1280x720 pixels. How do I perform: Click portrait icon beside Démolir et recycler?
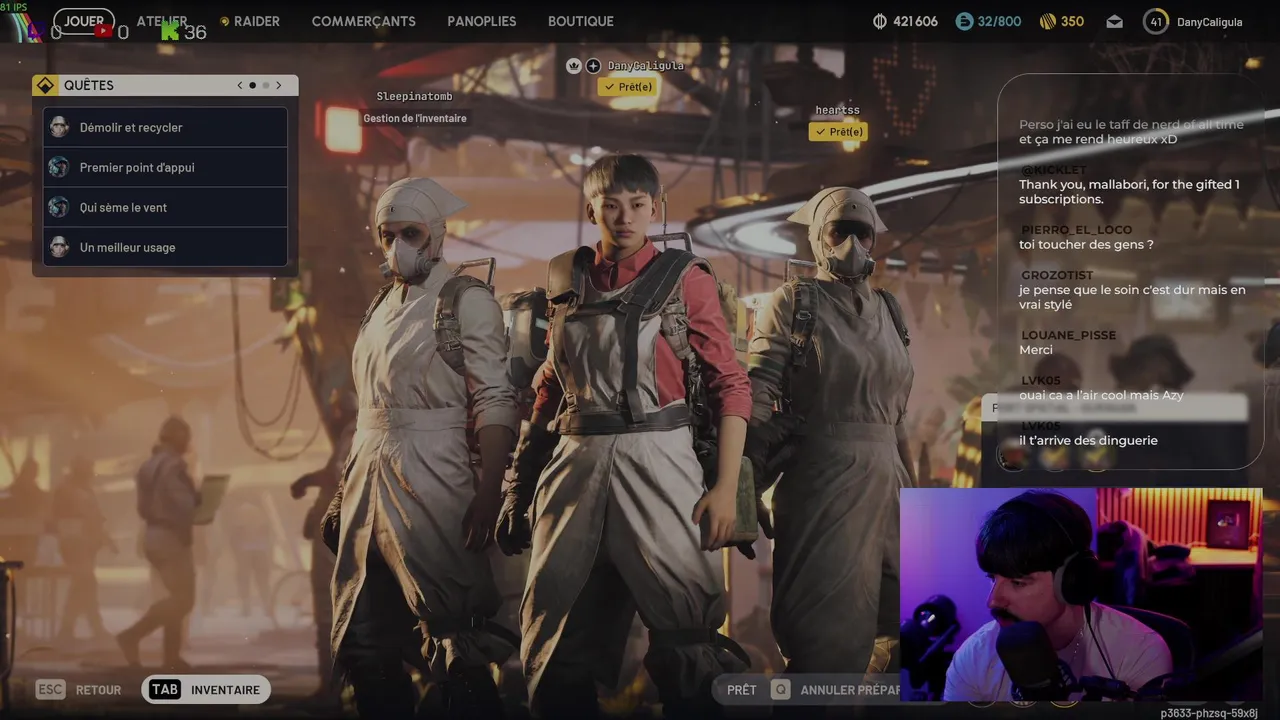[x=59, y=127]
